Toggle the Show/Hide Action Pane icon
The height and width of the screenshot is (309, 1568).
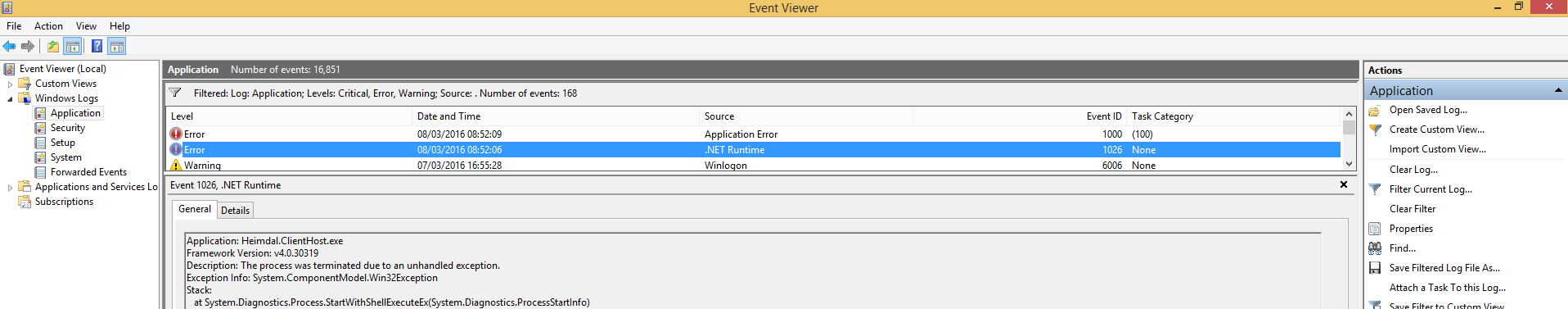pos(117,47)
